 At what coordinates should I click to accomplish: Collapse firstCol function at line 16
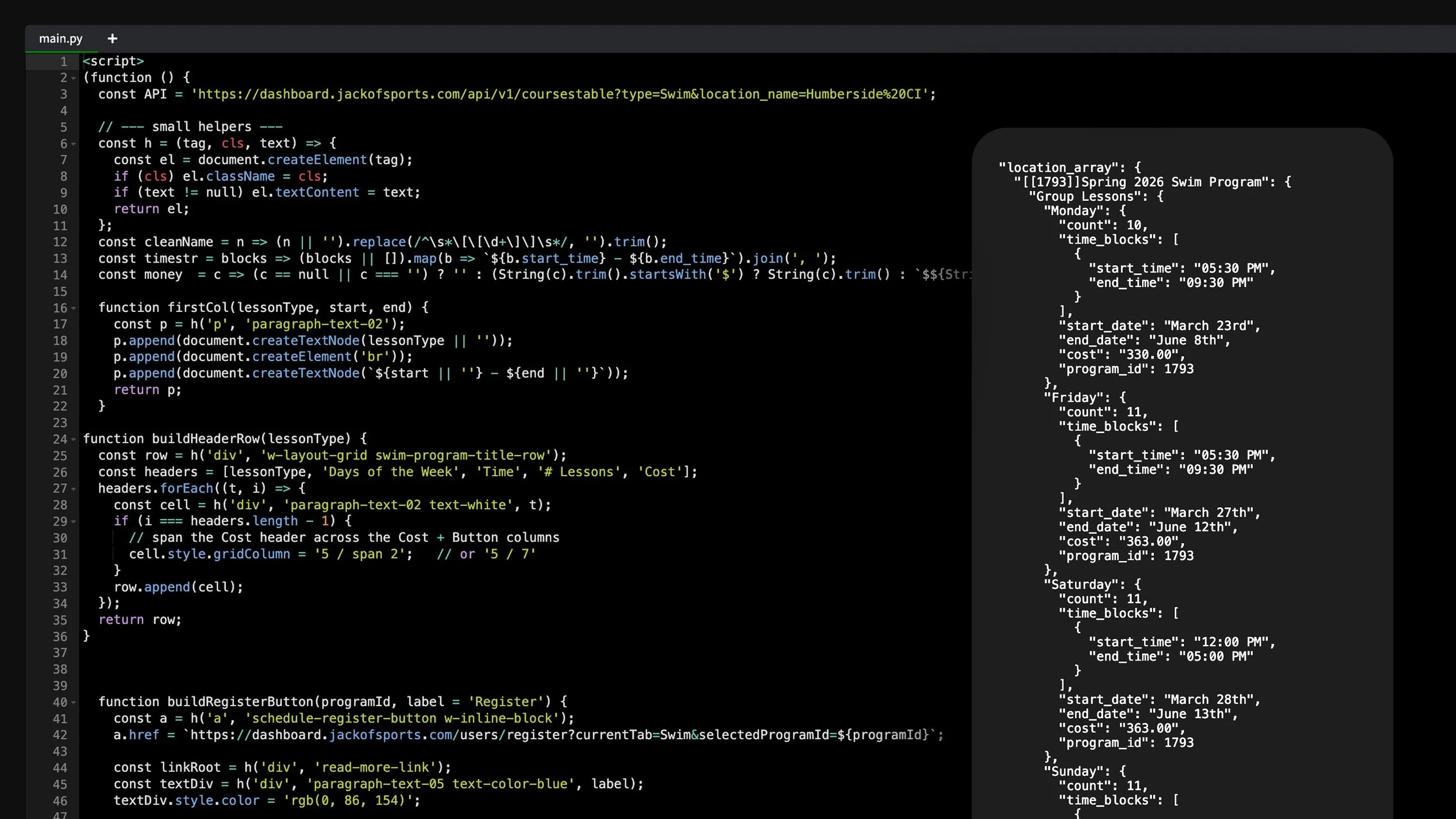pos(73,308)
